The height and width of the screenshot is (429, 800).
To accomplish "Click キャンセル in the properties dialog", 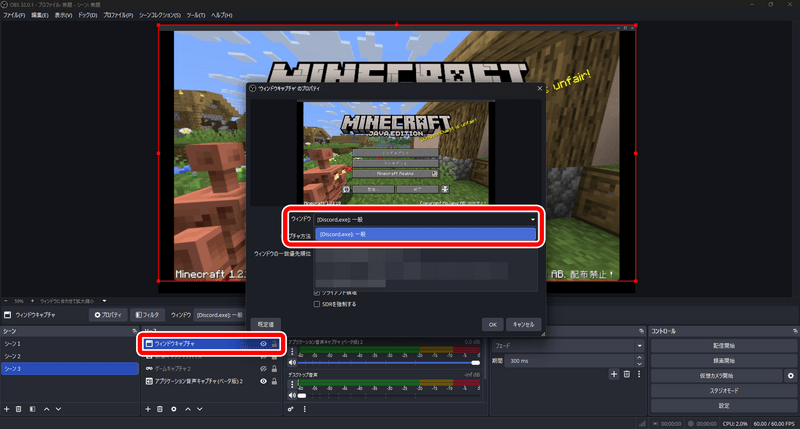I will (x=523, y=324).
